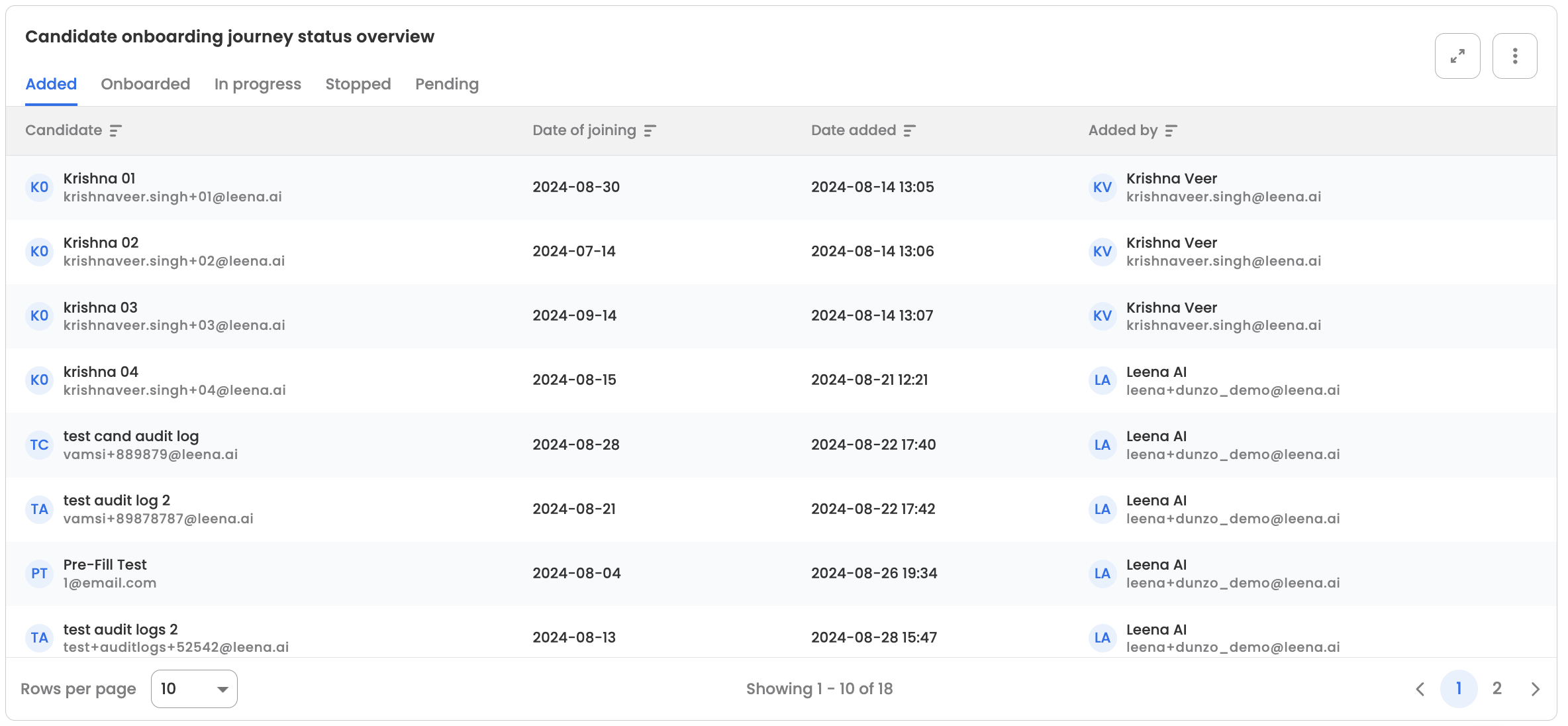Select the Pending tab

(446, 84)
